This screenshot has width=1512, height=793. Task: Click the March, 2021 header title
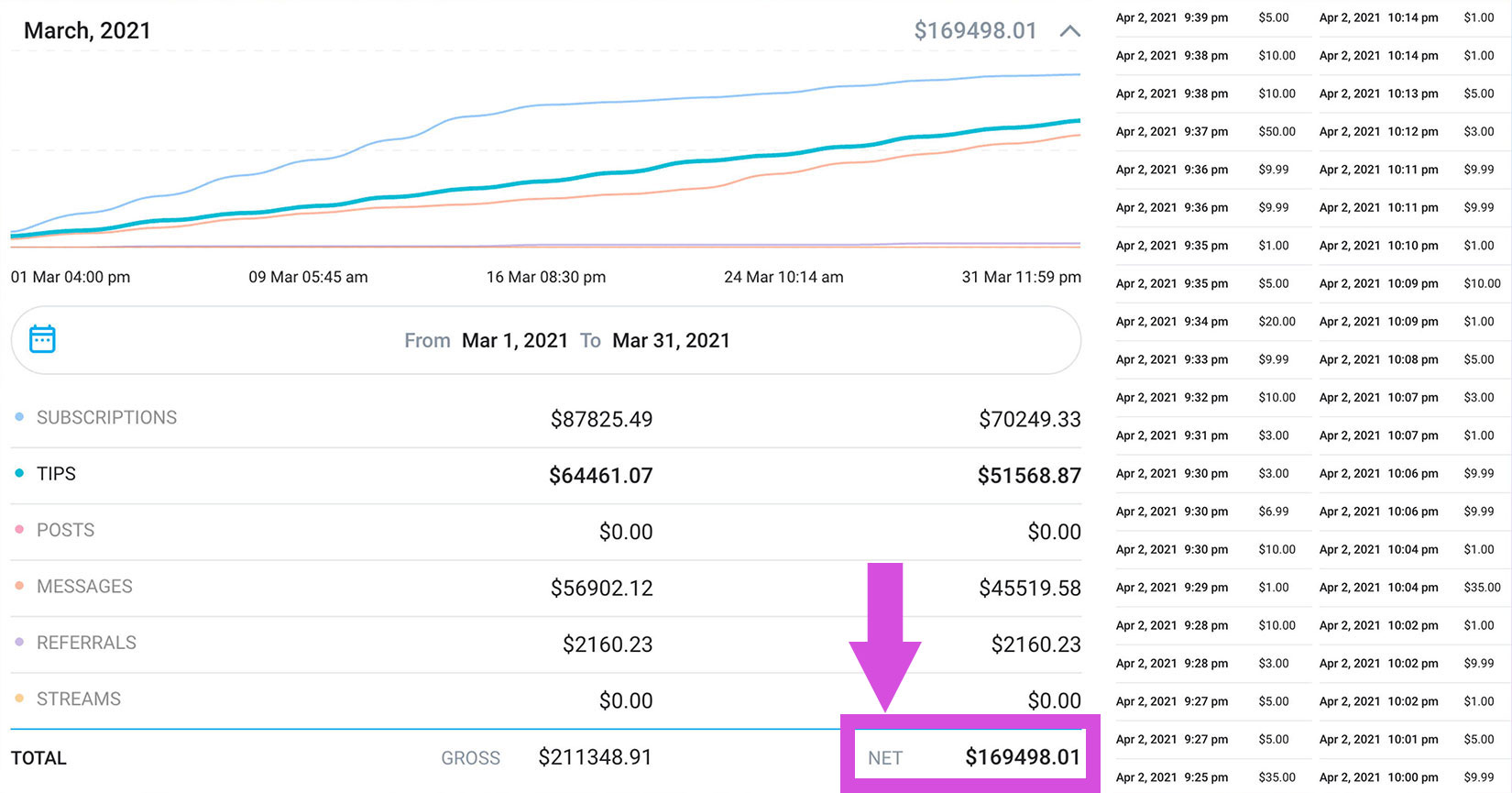(x=87, y=31)
